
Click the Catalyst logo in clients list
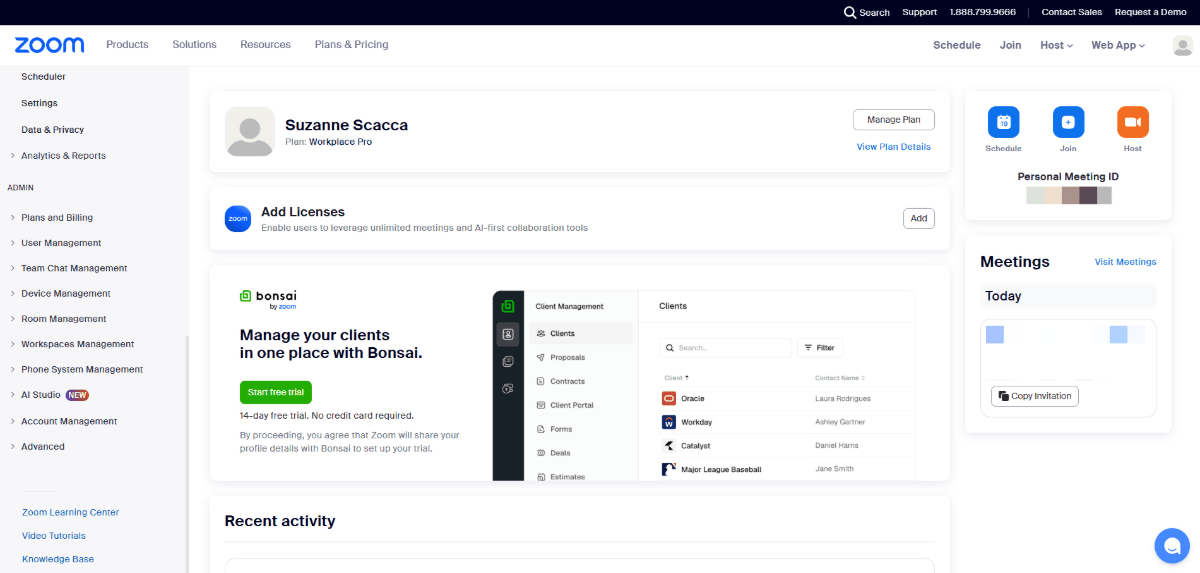[669, 445]
